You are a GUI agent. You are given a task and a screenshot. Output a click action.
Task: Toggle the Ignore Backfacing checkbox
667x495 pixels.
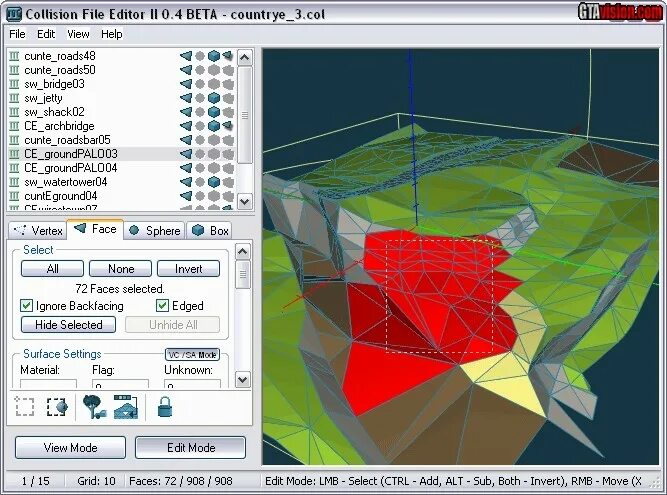click(26, 305)
